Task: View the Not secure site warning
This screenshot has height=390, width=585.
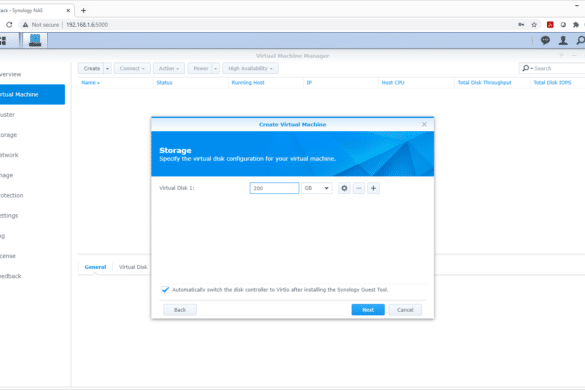Action: click(40, 25)
